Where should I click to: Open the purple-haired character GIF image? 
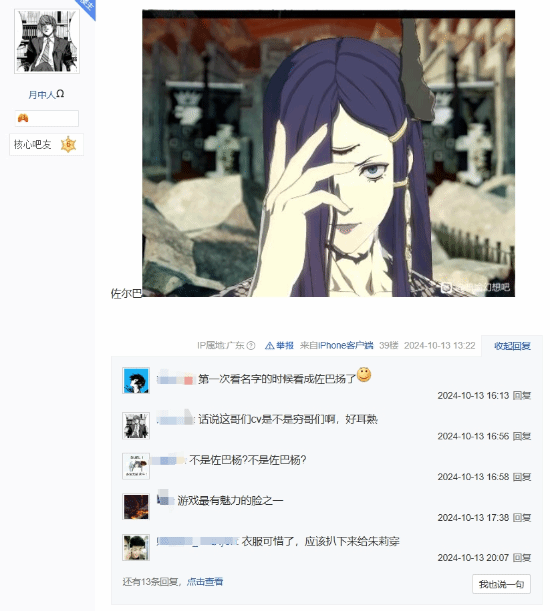click(x=328, y=154)
